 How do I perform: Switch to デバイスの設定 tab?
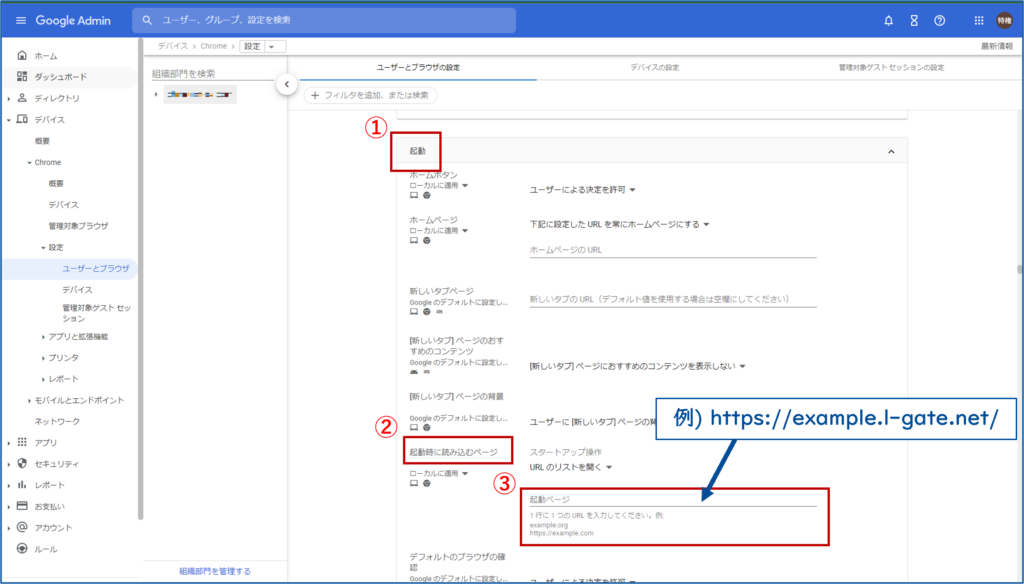click(654, 67)
